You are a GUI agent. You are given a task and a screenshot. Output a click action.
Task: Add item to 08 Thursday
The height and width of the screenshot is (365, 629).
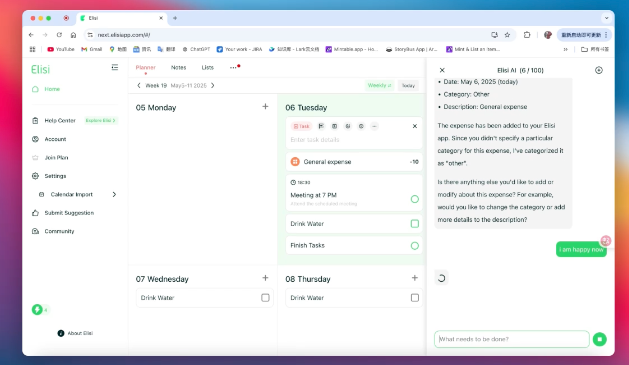click(x=415, y=278)
